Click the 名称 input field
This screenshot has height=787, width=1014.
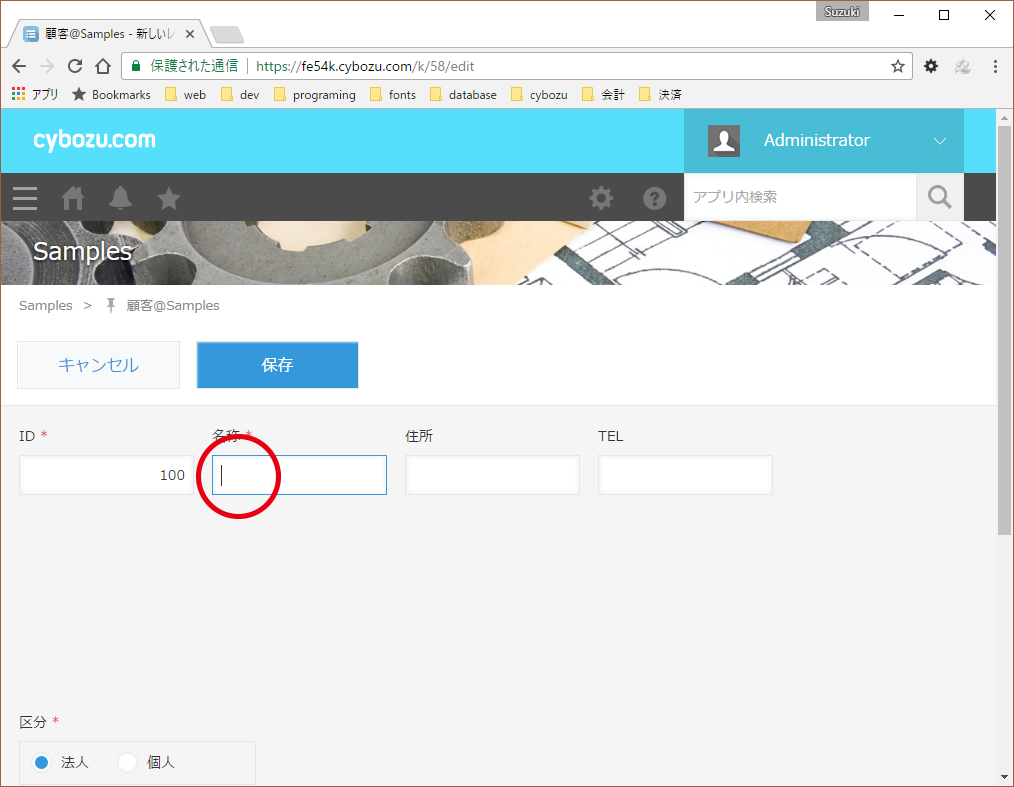pos(299,475)
